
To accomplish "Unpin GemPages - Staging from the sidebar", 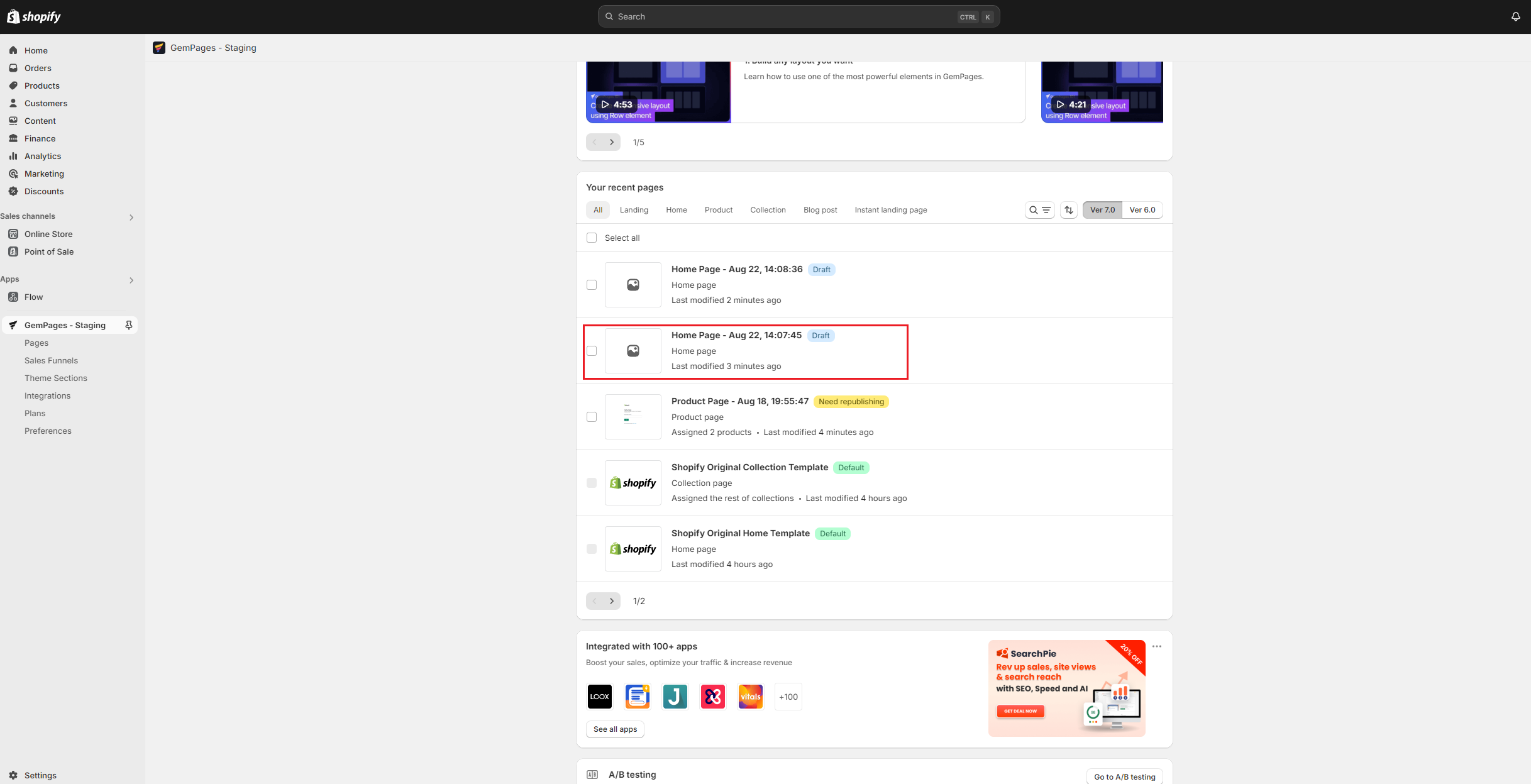I will tap(129, 325).
